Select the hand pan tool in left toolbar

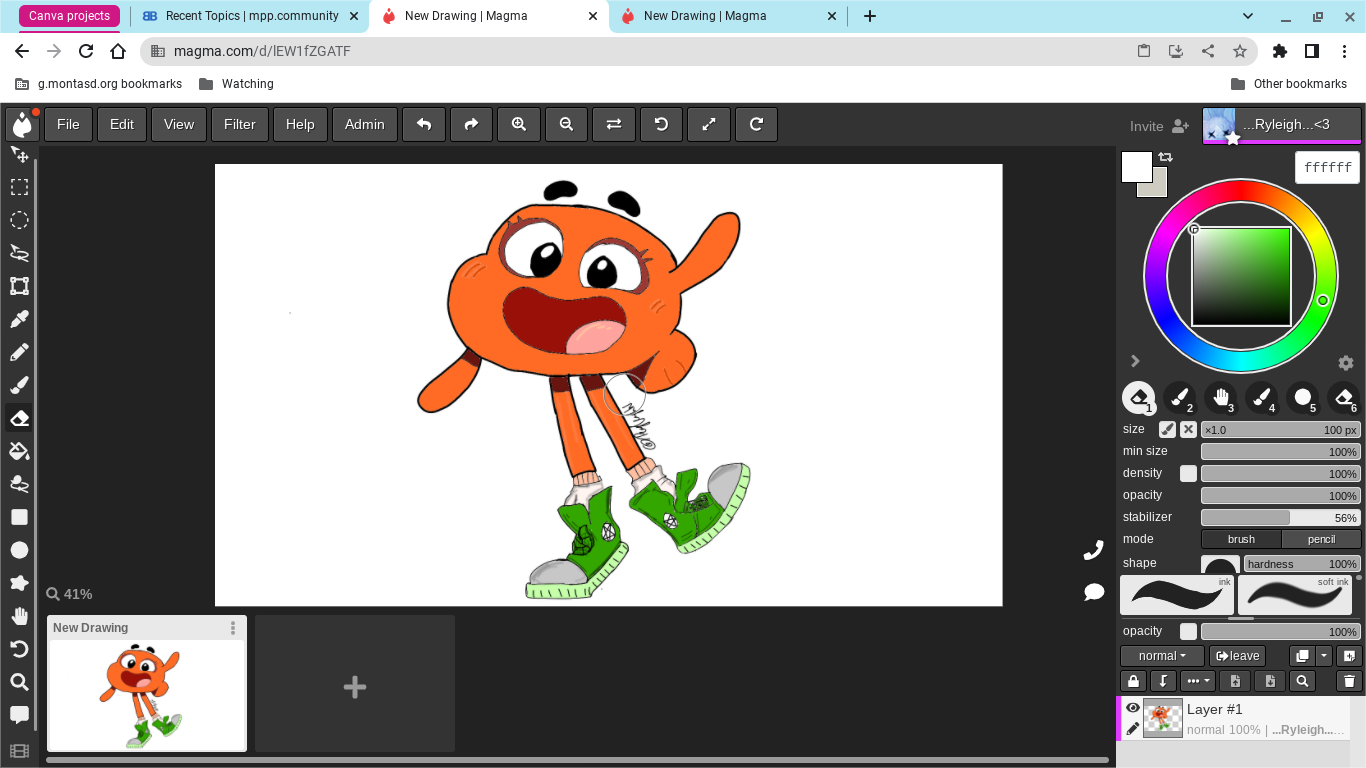[19, 616]
